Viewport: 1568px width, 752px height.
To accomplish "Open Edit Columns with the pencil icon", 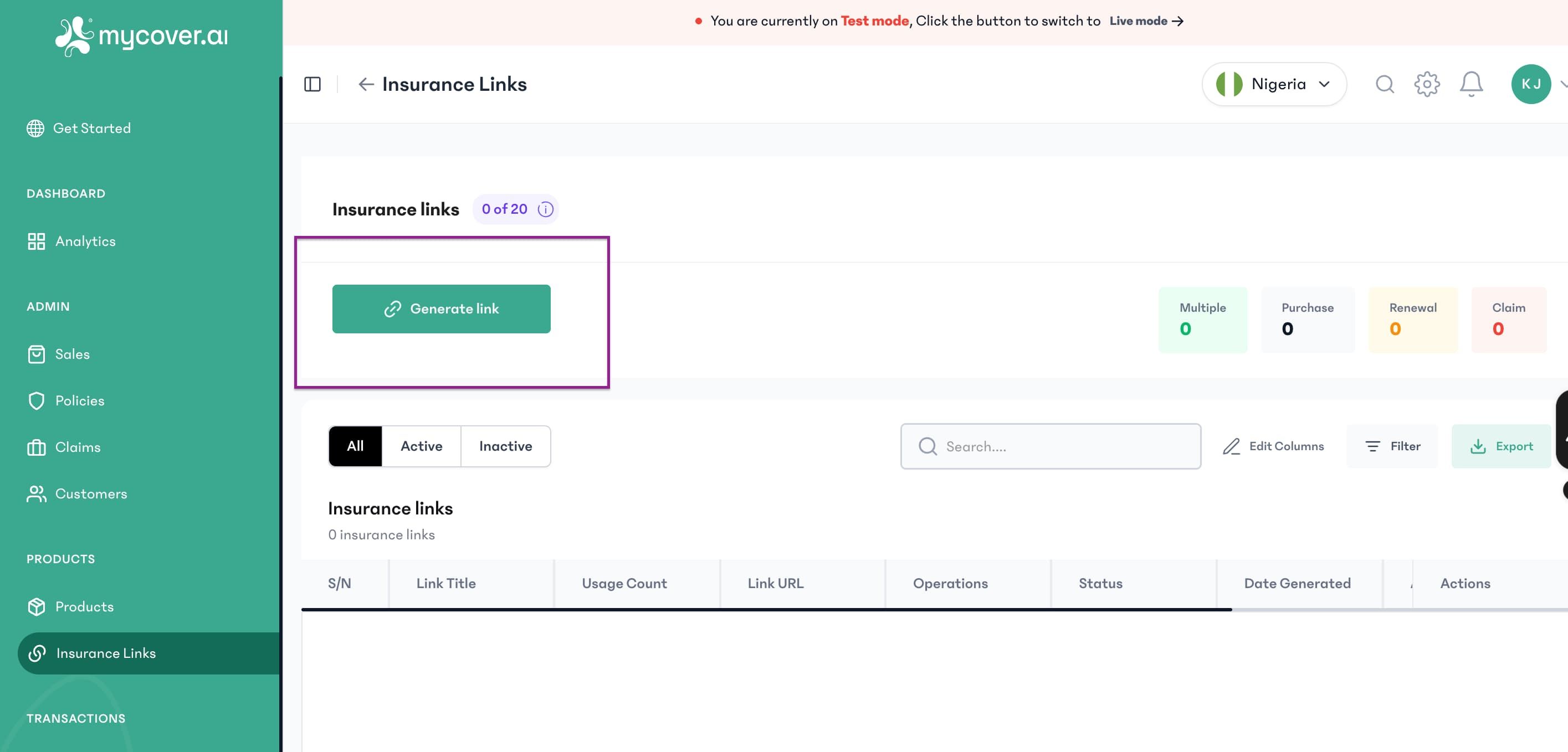I will 1273,446.
